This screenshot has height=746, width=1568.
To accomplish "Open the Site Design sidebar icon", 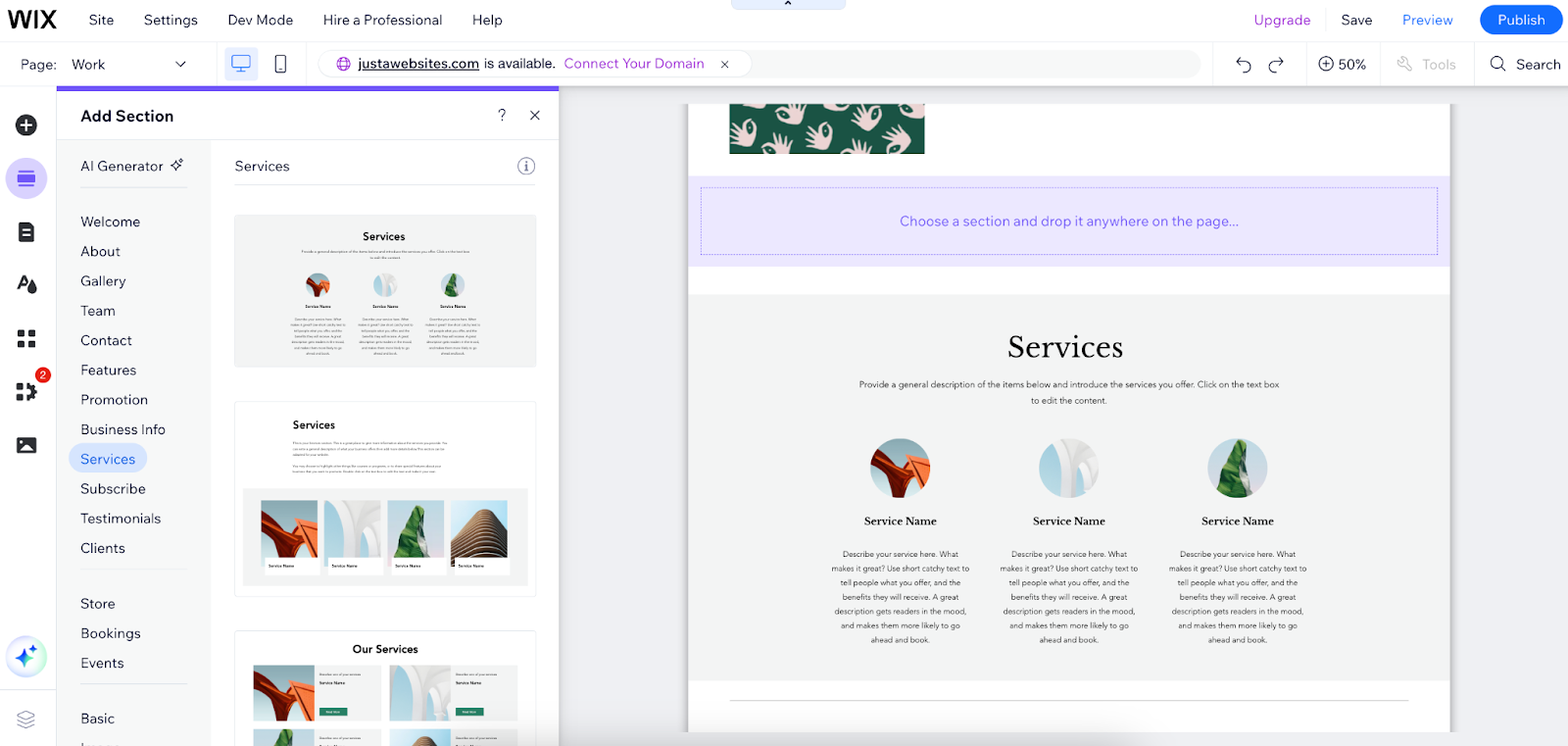I will click(26, 284).
